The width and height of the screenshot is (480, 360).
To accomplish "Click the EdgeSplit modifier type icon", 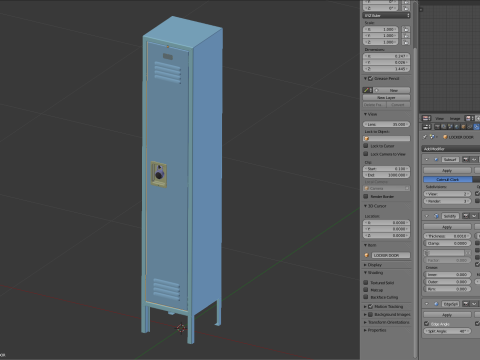I will click(436, 304).
